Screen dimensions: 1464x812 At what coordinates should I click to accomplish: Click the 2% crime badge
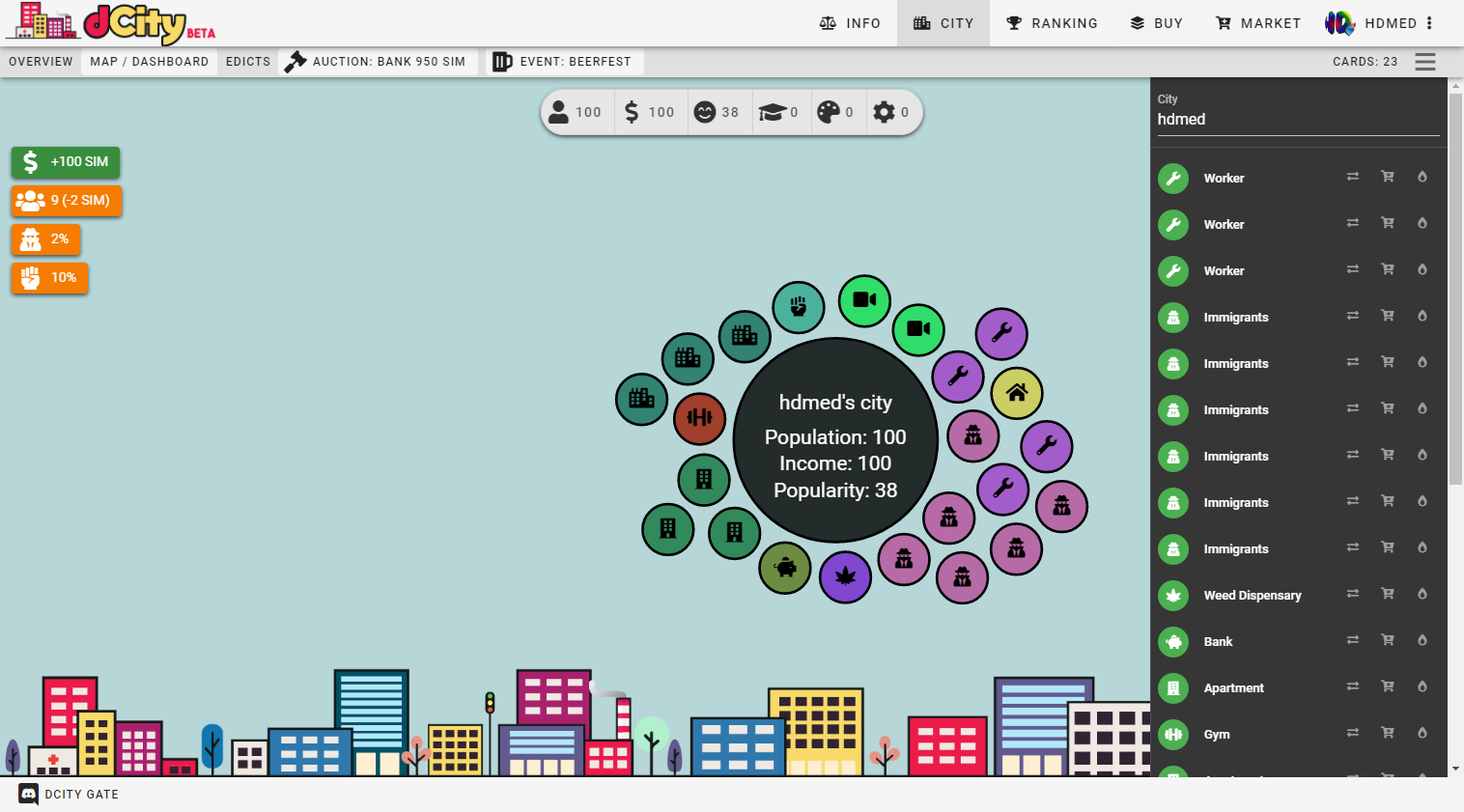pos(46,239)
